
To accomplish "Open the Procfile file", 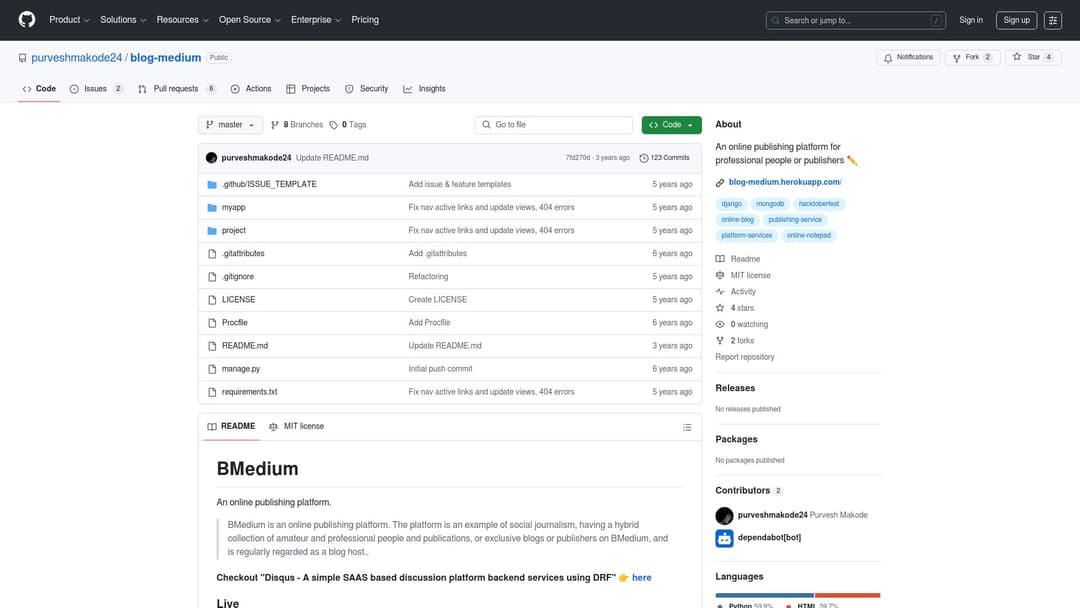I will tap(234, 323).
